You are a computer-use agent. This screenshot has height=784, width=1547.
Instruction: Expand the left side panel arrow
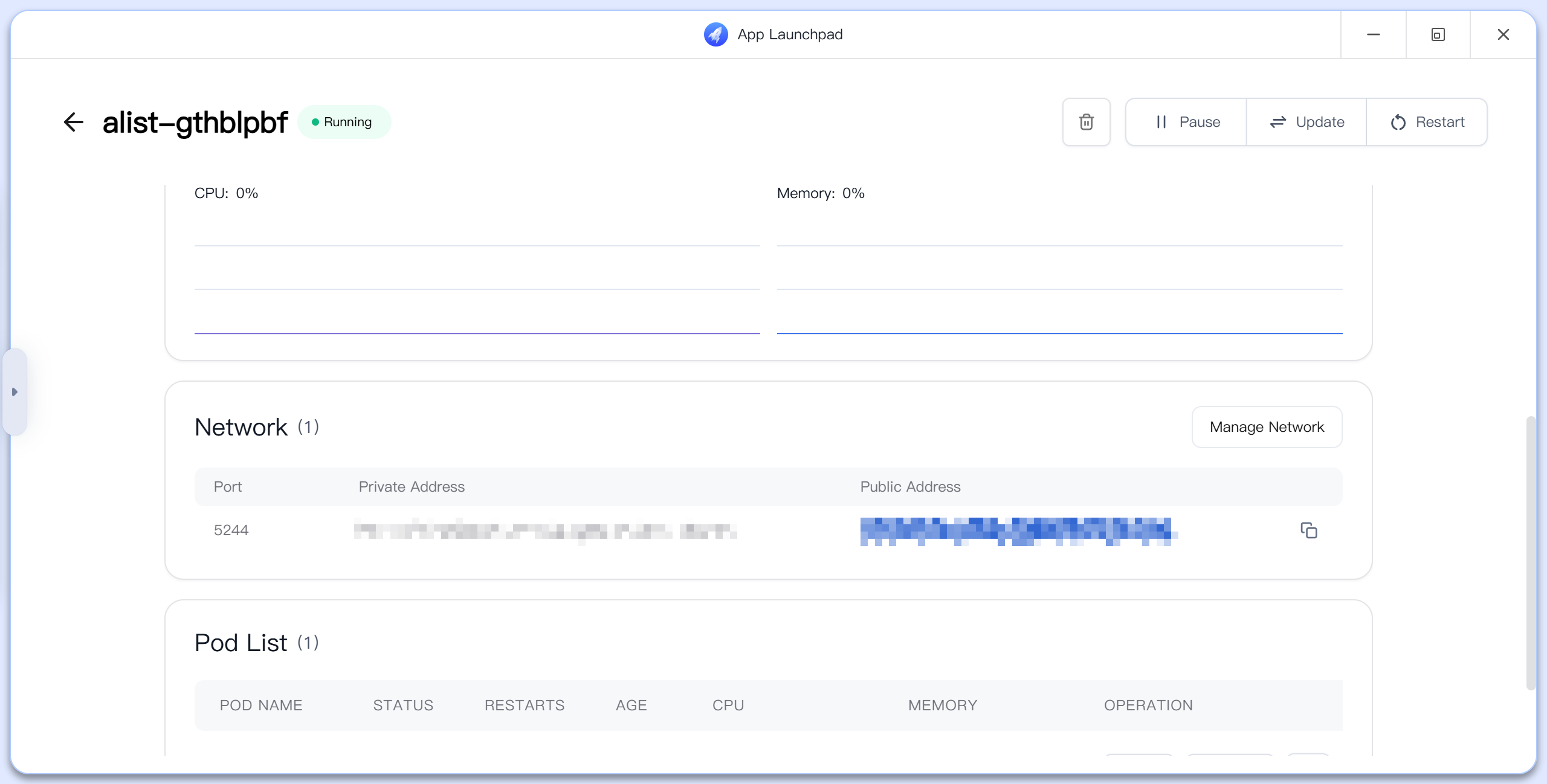15,392
